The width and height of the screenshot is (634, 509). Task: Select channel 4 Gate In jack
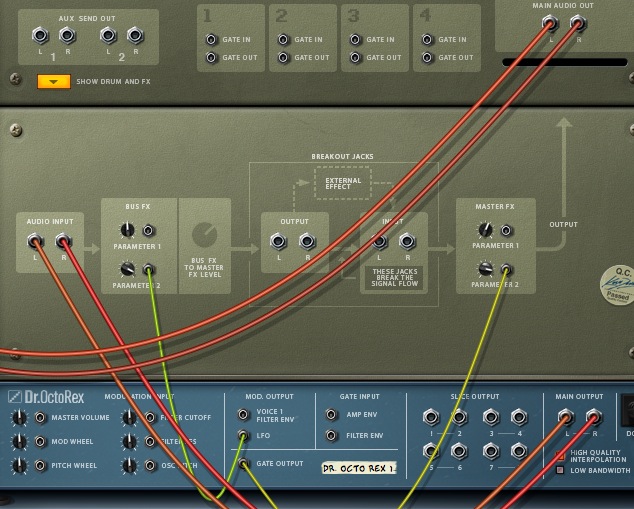coord(427,39)
